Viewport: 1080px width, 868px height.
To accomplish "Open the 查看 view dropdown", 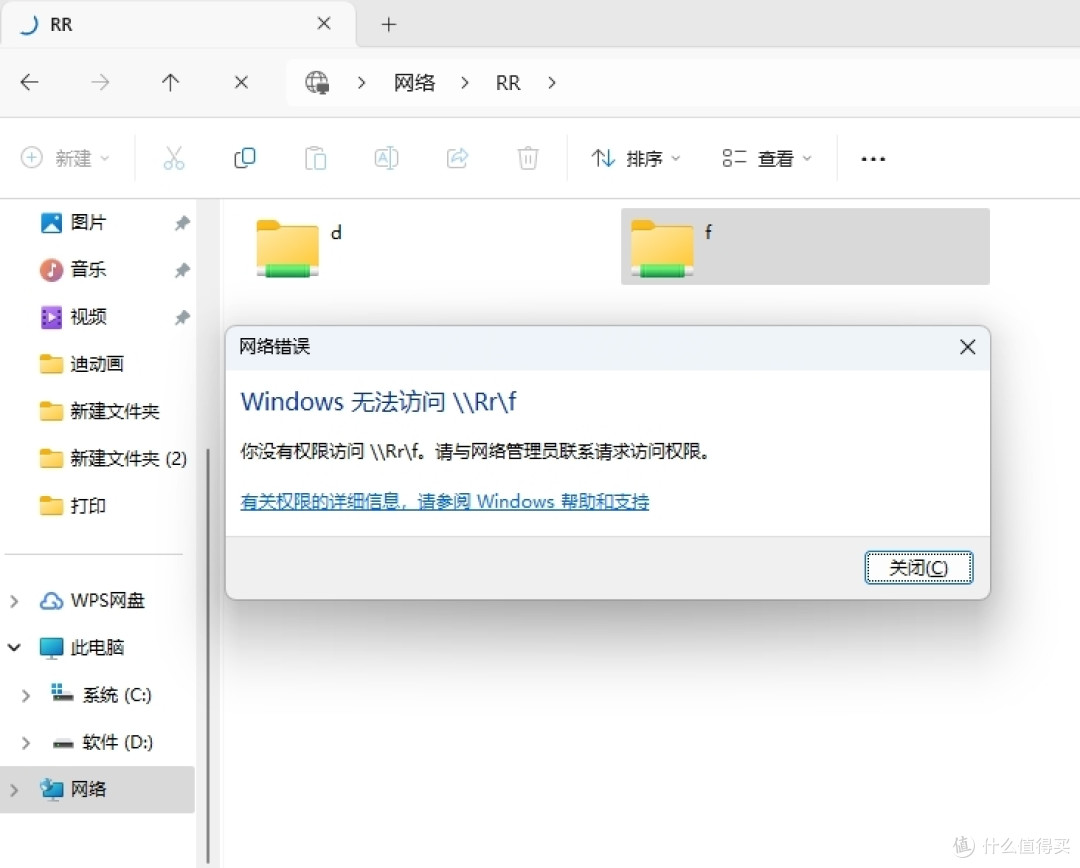I will pos(767,158).
